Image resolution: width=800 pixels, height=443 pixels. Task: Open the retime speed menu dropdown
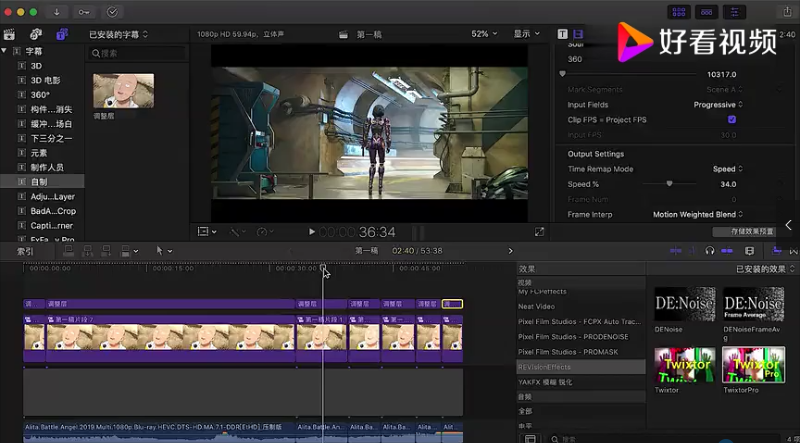[x=265, y=232]
